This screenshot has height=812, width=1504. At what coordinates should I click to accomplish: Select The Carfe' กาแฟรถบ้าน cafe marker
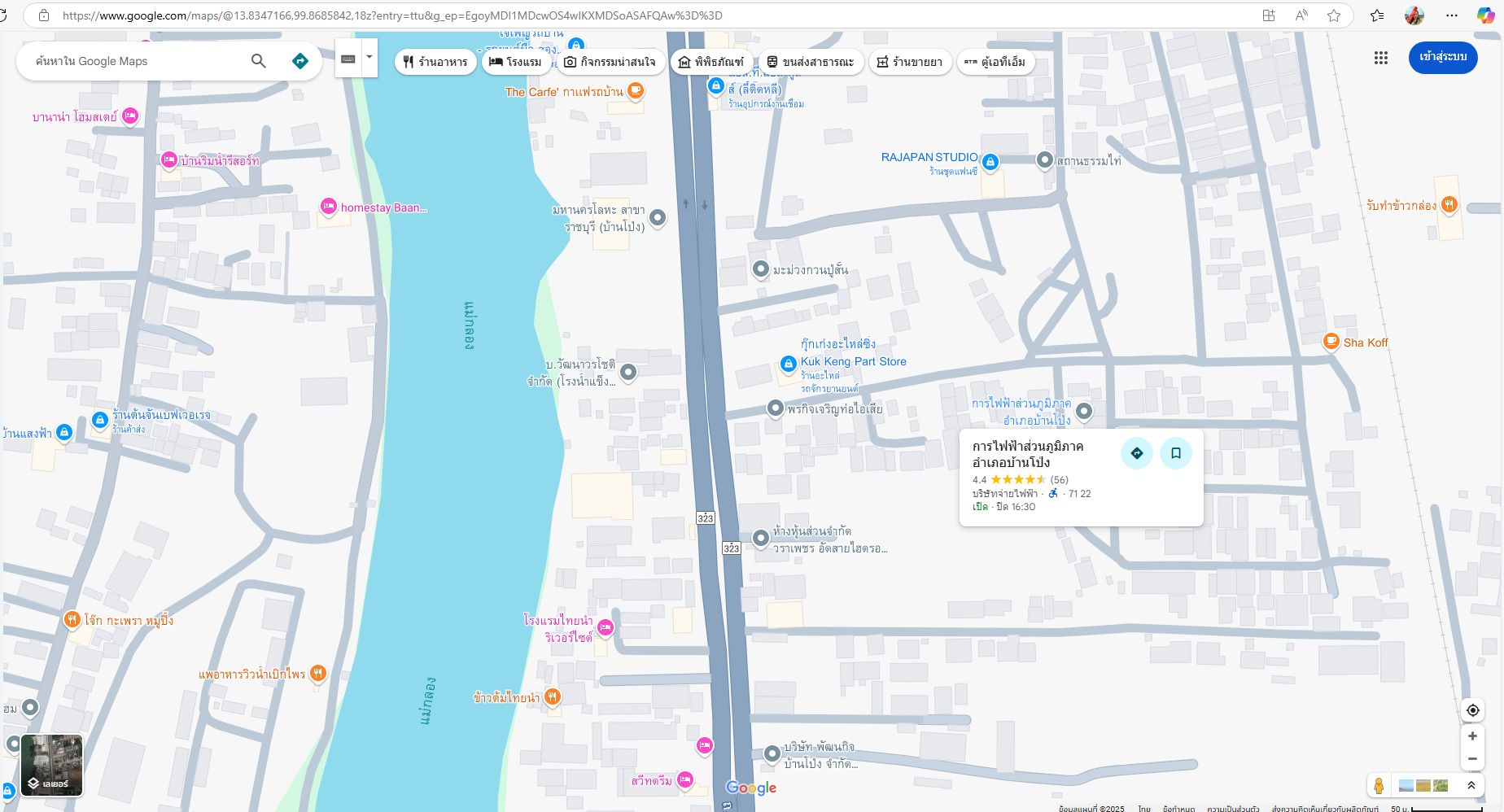pos(636,91)
